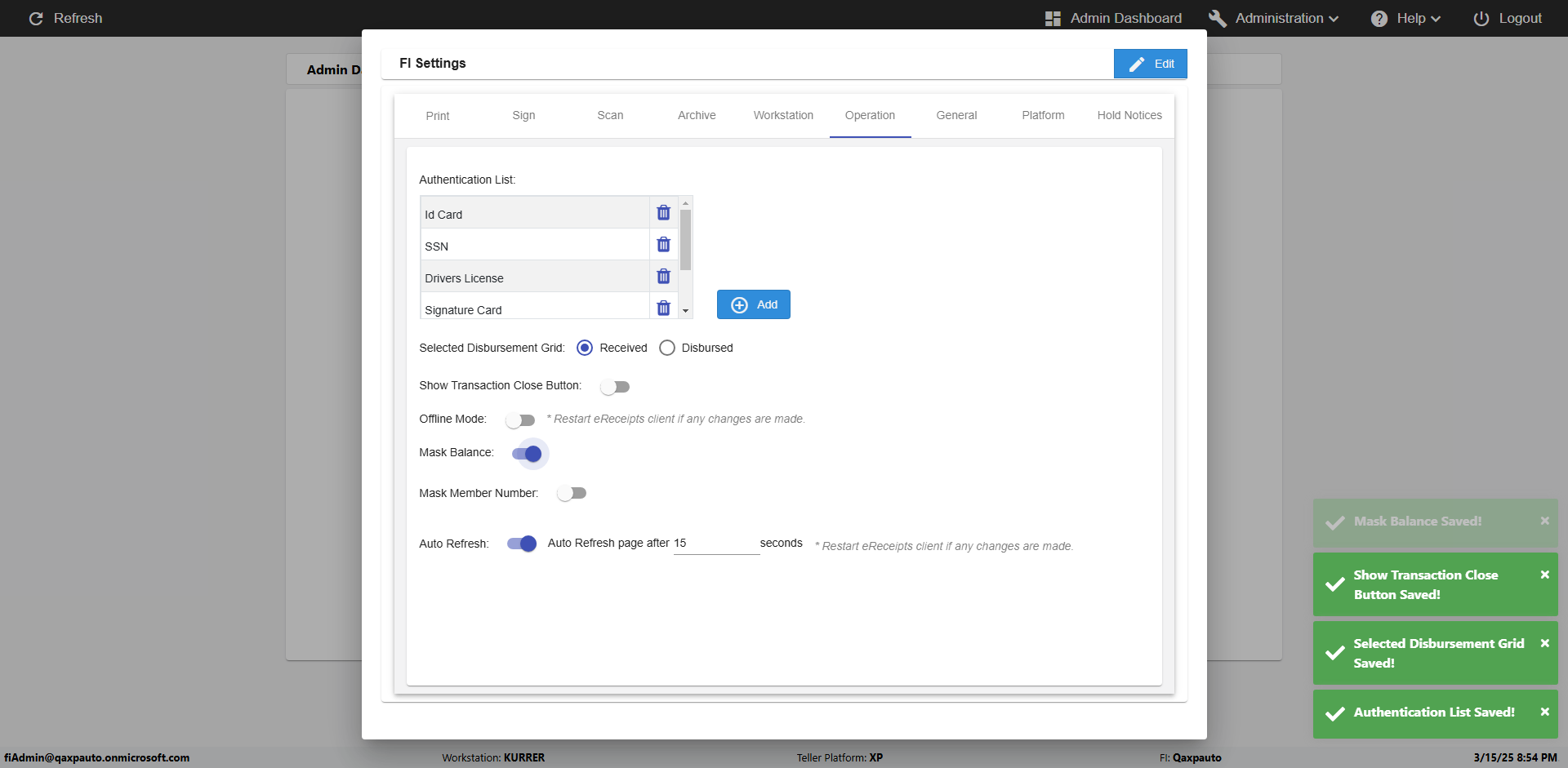
Task: Select the Drivers License list row
Action: tap(535, 277)
